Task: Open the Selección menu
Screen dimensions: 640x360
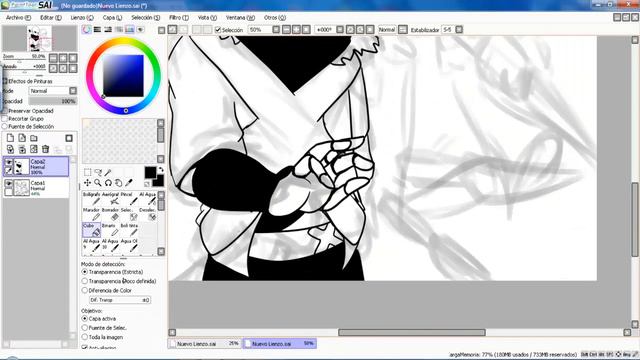Action: 145,18
